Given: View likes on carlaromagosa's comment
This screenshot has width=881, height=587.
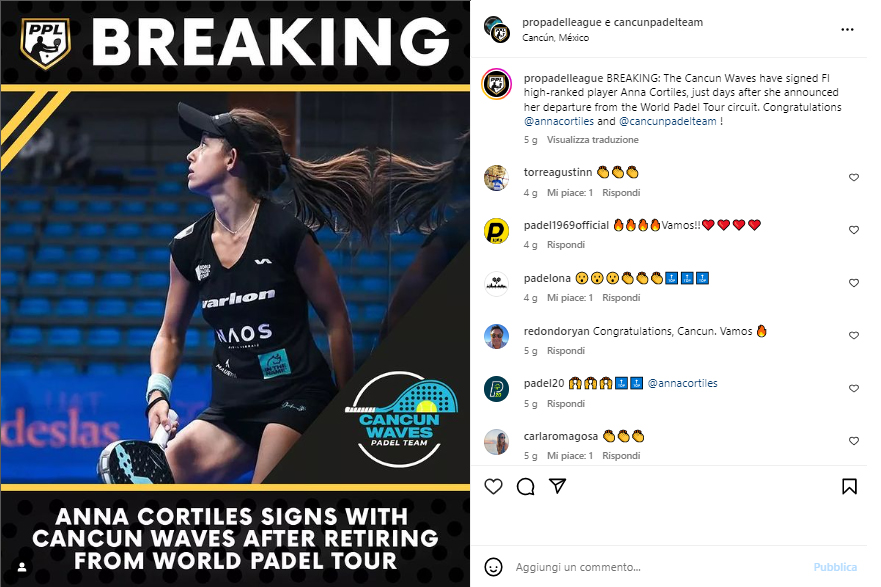Looking at the screenshot, I should [x=570, y=456].
